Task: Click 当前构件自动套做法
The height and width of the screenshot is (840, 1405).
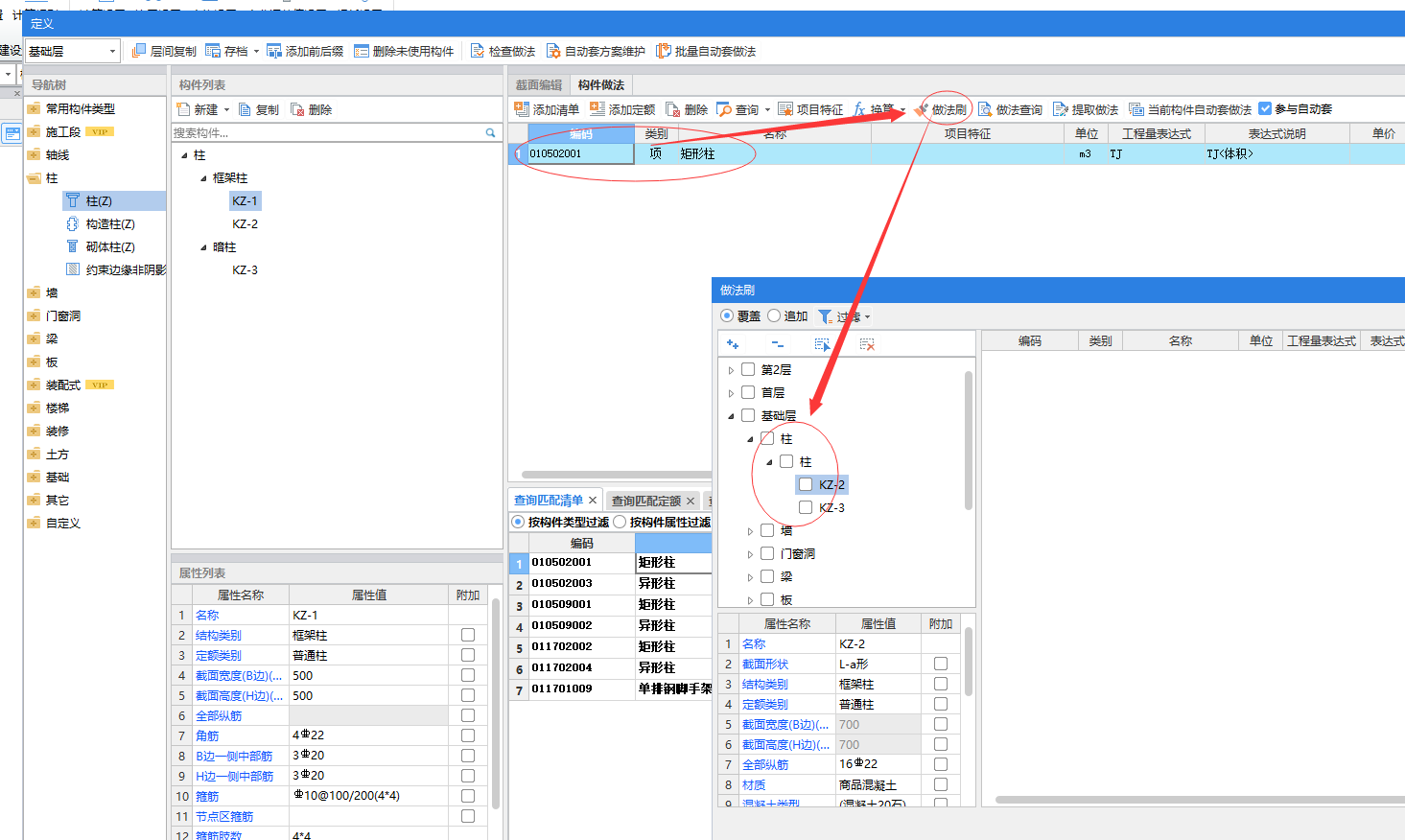Action: point(1190,109)
